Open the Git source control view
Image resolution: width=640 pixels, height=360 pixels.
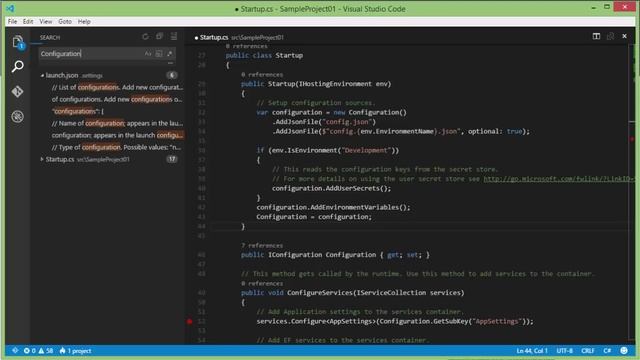click(x=17, y=91)
